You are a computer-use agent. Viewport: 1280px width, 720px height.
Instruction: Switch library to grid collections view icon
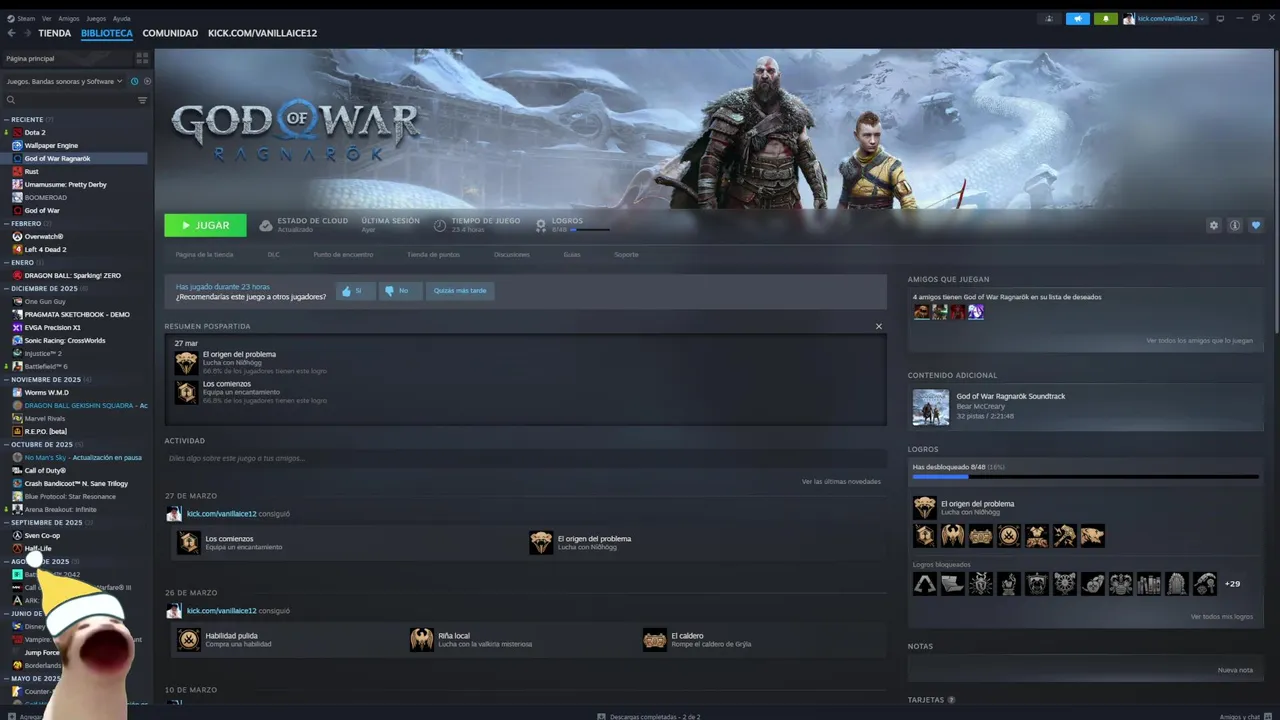coord(142,58)
